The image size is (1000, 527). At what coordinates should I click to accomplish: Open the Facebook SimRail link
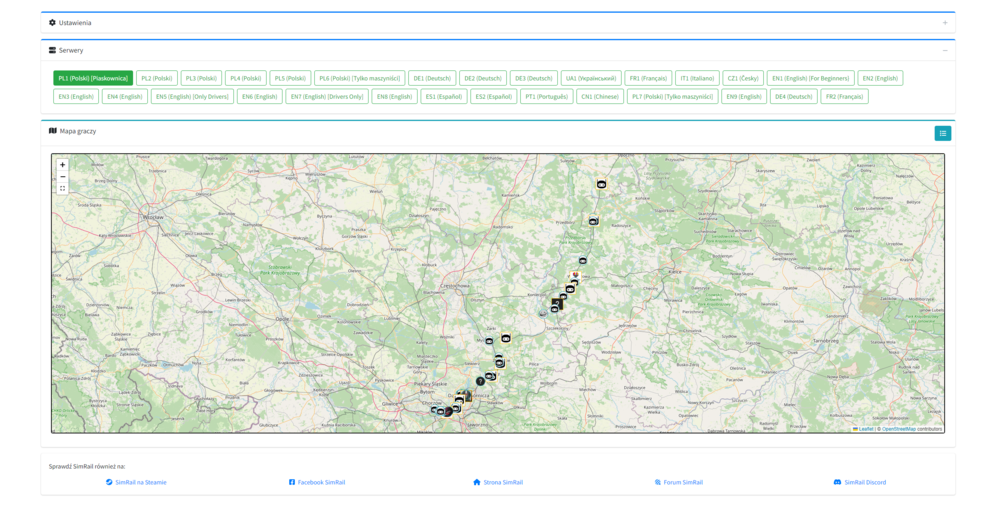317,482
